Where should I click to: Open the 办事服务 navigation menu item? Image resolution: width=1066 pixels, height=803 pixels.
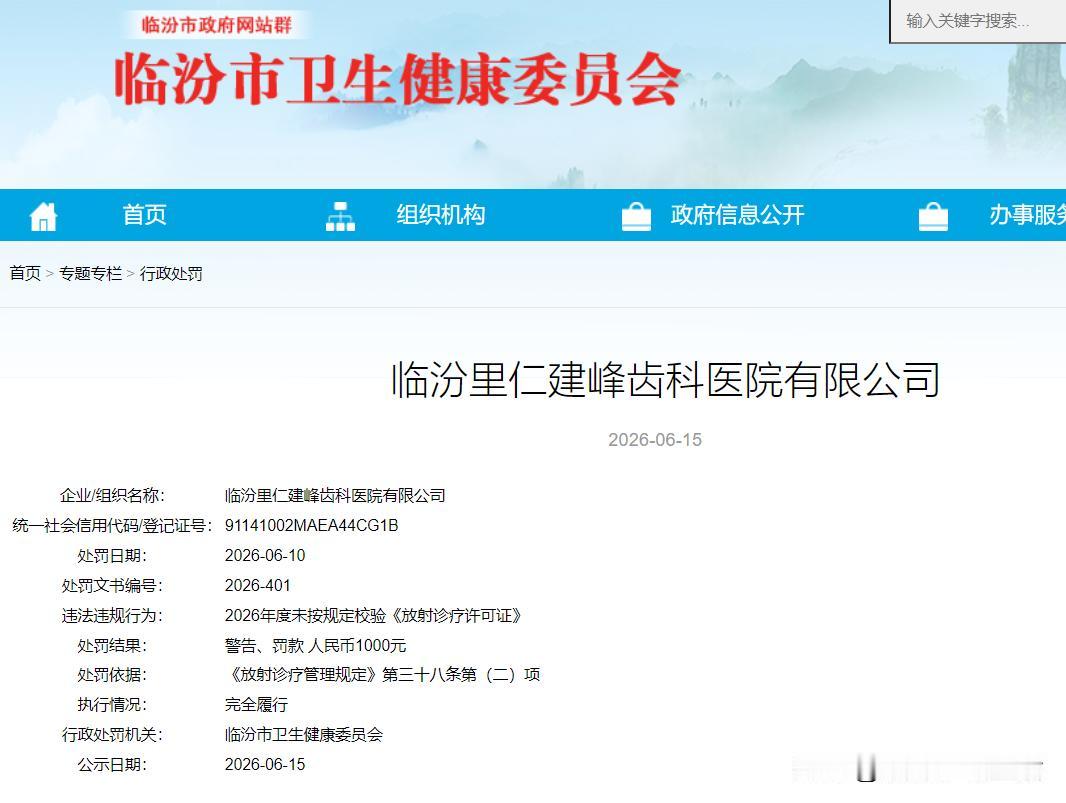tap(1027, 215)
